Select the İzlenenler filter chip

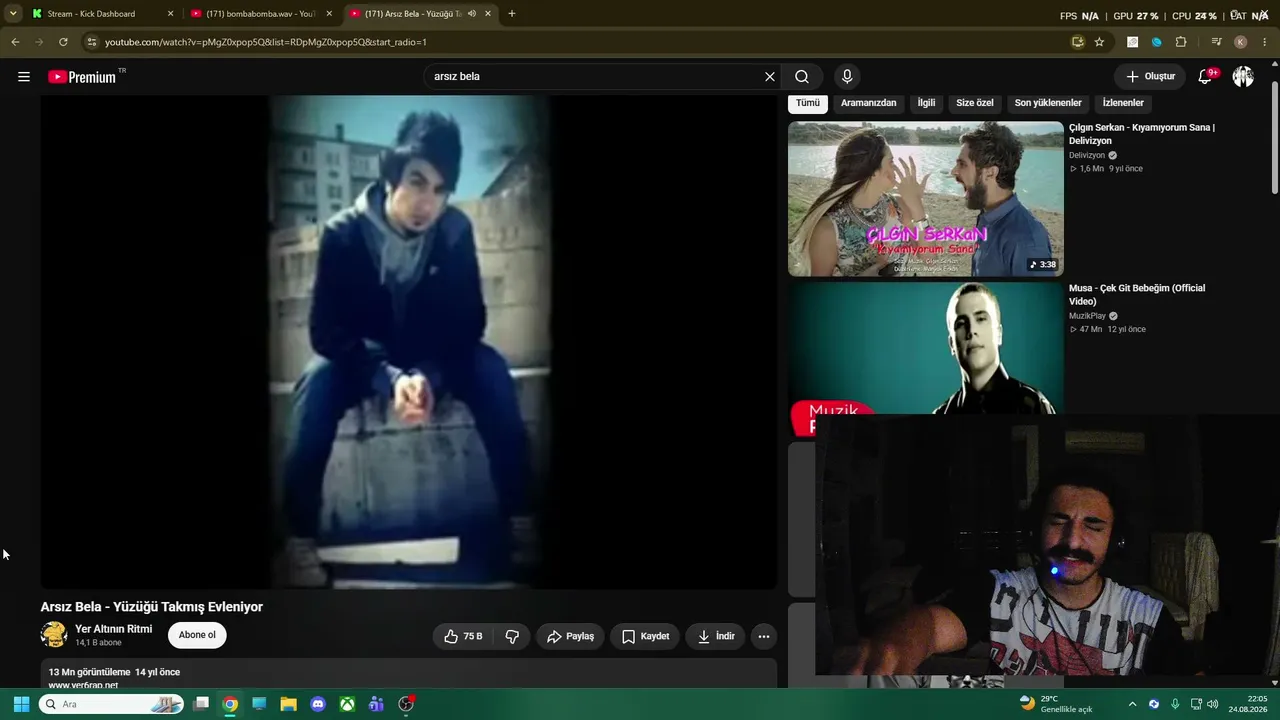coord(1123,103)
